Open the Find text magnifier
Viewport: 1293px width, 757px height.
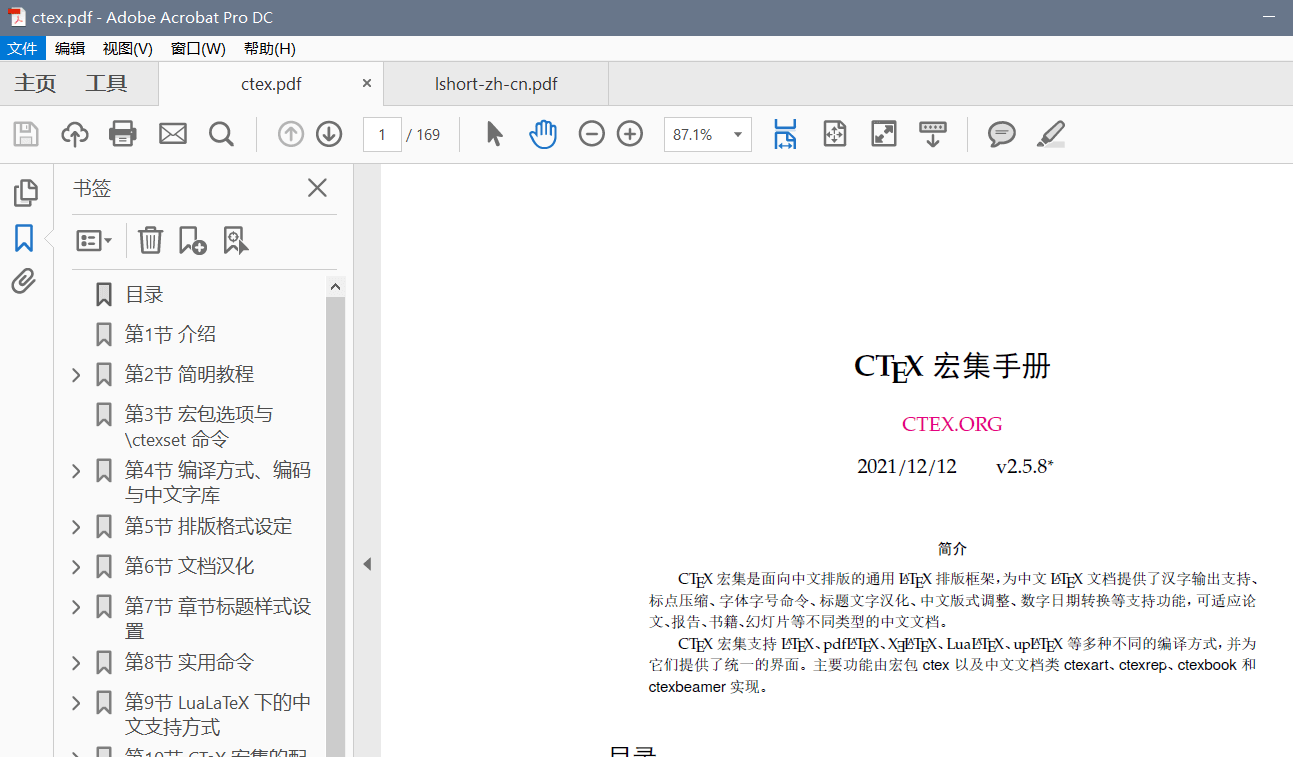pyautogui.click(x=221, y=134)
